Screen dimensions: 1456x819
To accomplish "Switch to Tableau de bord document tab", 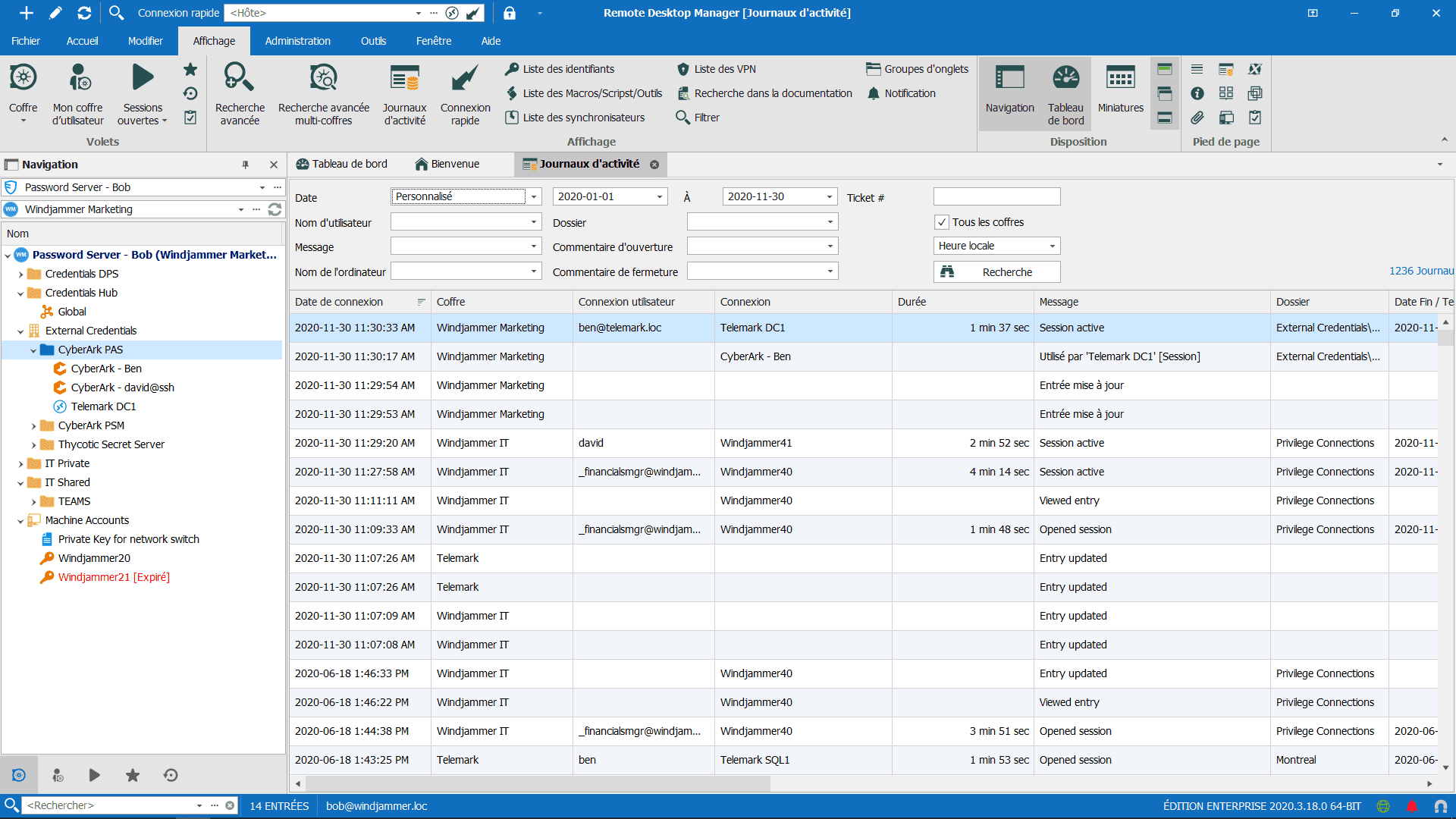I will coord(341,164).
